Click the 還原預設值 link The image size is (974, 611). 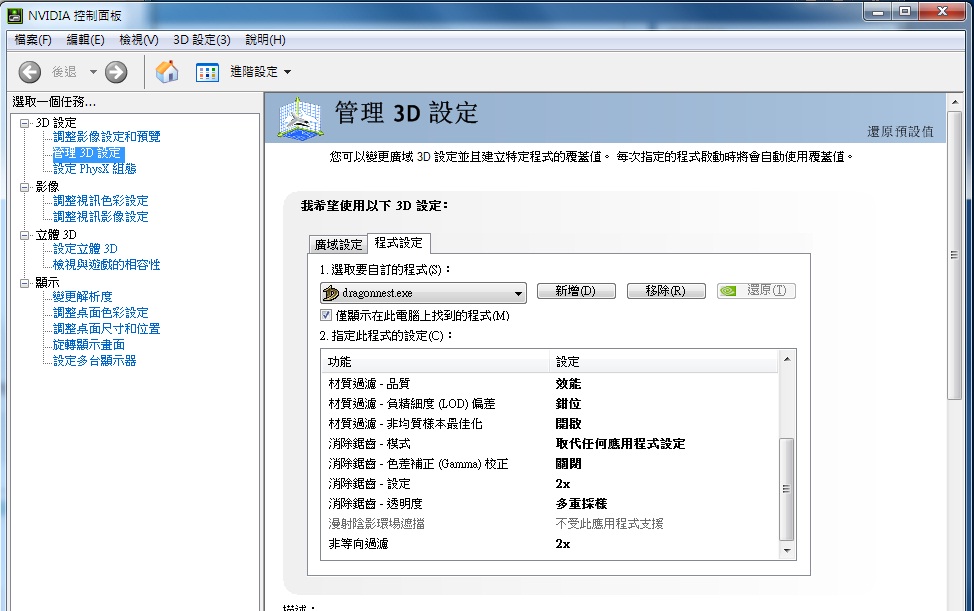pyautogui.click(x=900, y=132)
